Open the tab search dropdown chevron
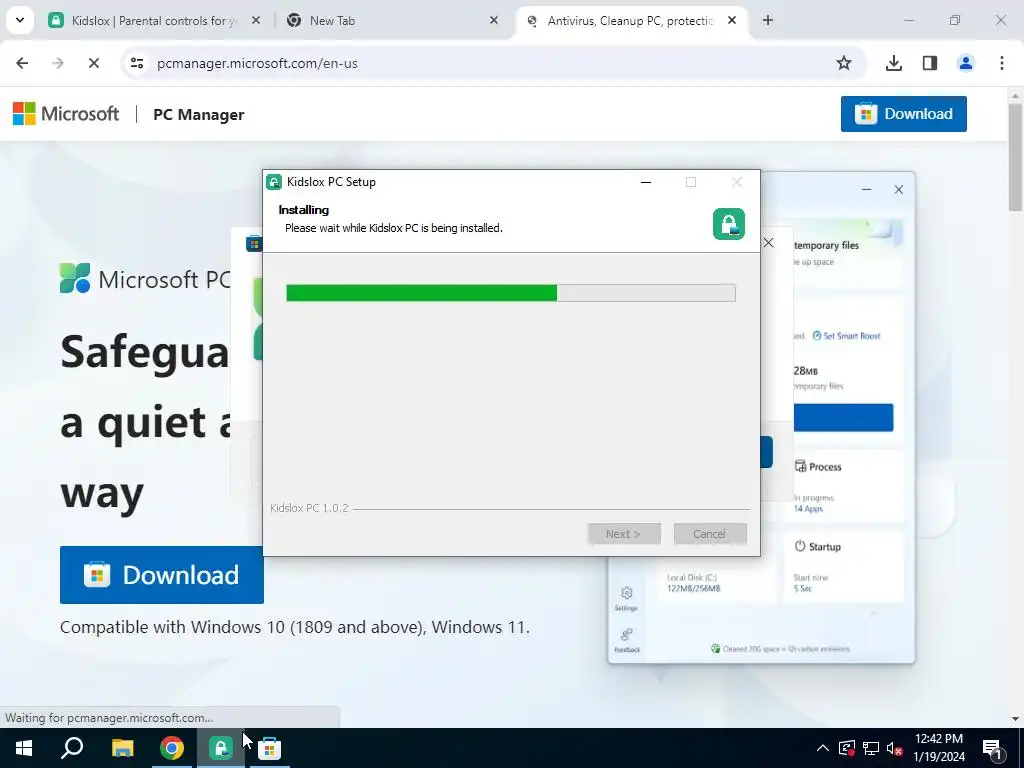Screen dimensions: 1024x768 click(20, 20)
